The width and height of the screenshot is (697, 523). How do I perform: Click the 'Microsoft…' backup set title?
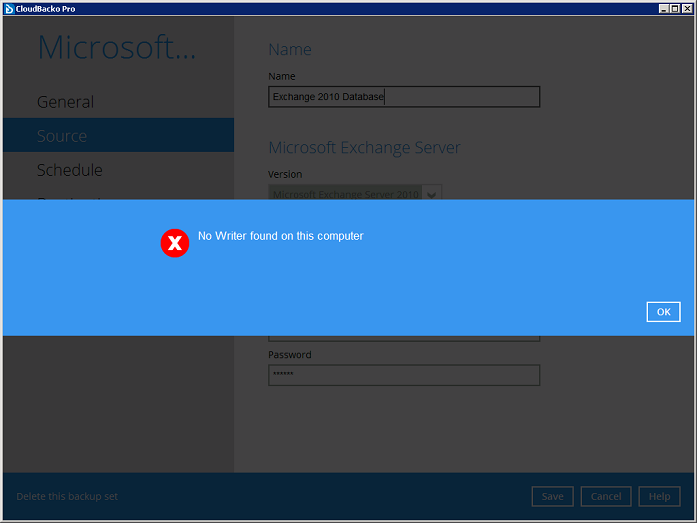116,47
